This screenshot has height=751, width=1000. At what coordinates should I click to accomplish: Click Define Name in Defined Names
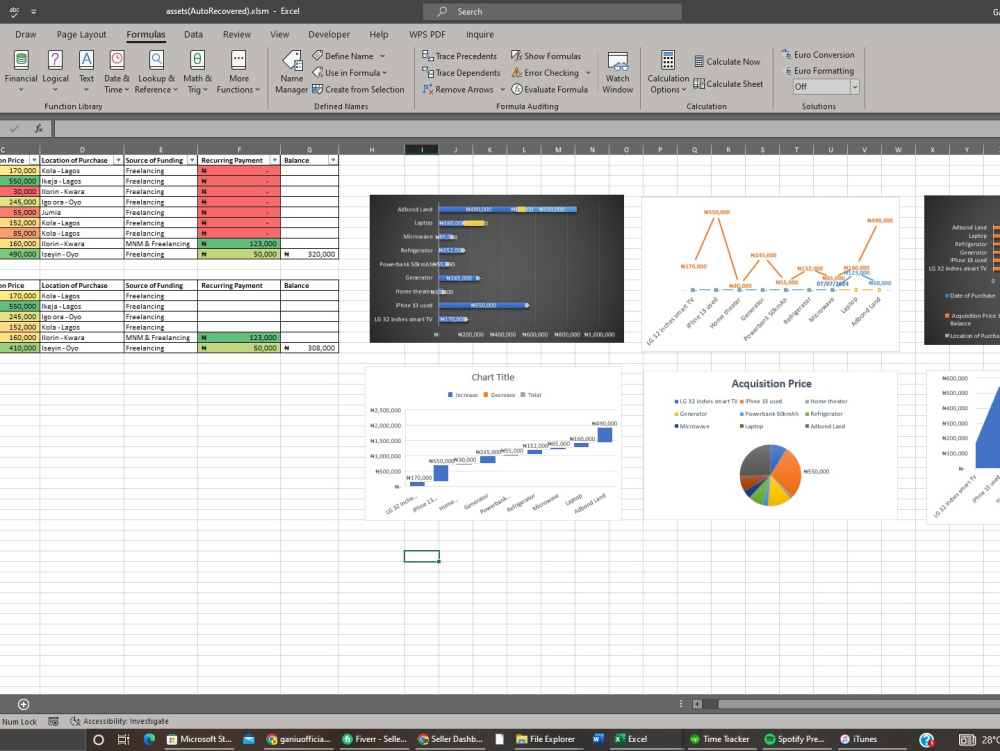pyautogui.click(x=343, y=56)
